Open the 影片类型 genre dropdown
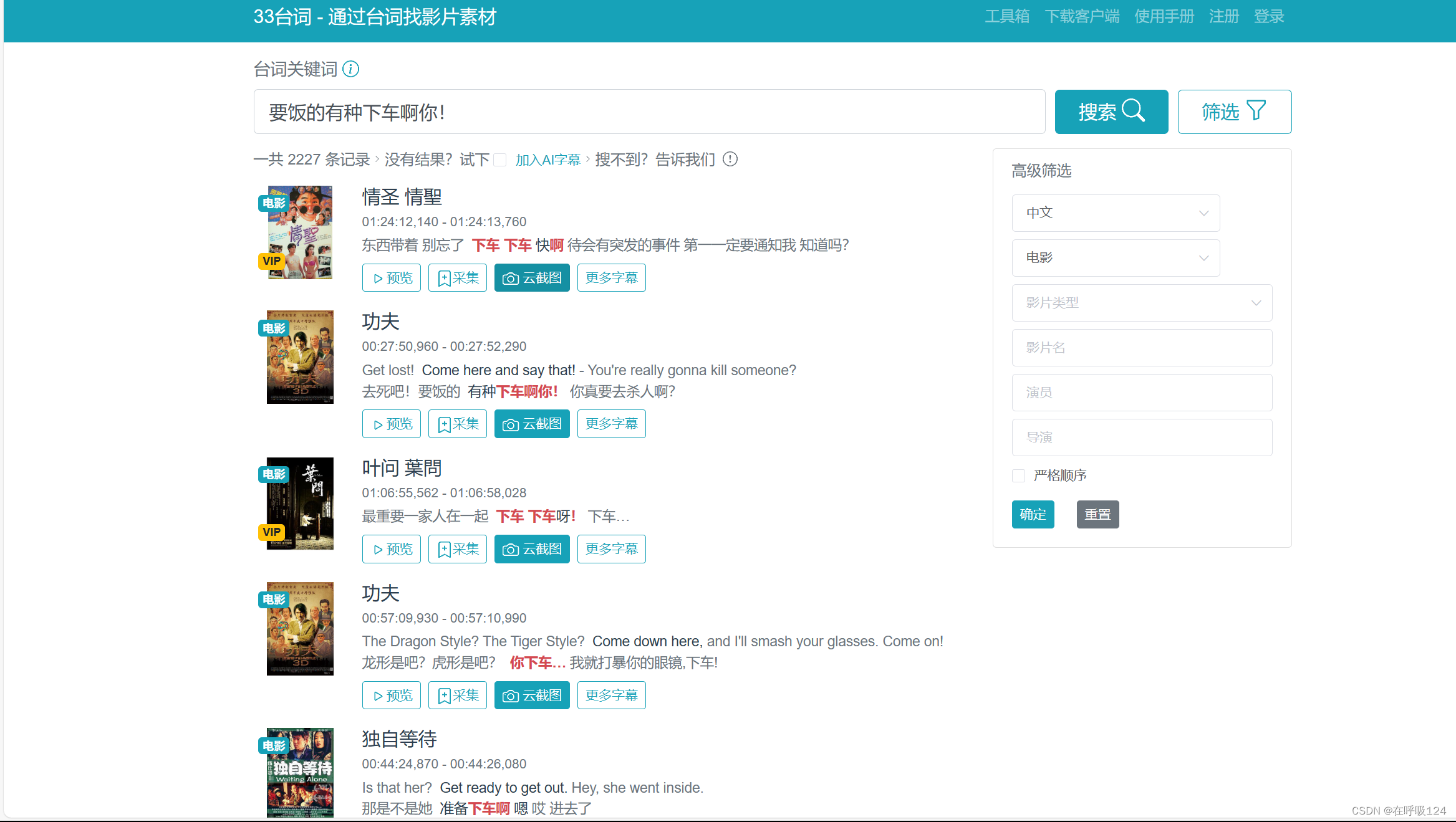 1142,303
